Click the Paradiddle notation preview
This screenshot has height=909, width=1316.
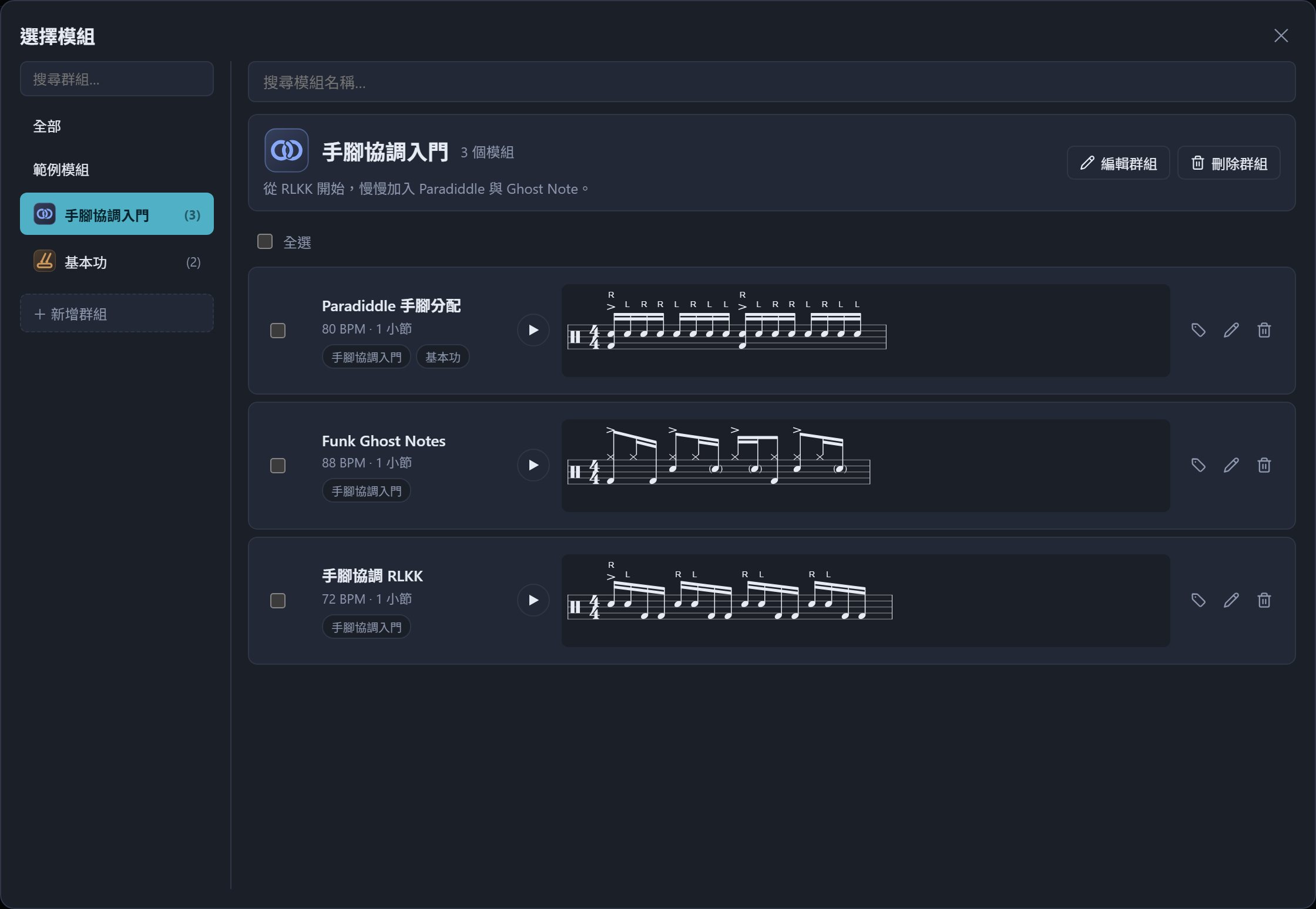(x=865, y=331)
